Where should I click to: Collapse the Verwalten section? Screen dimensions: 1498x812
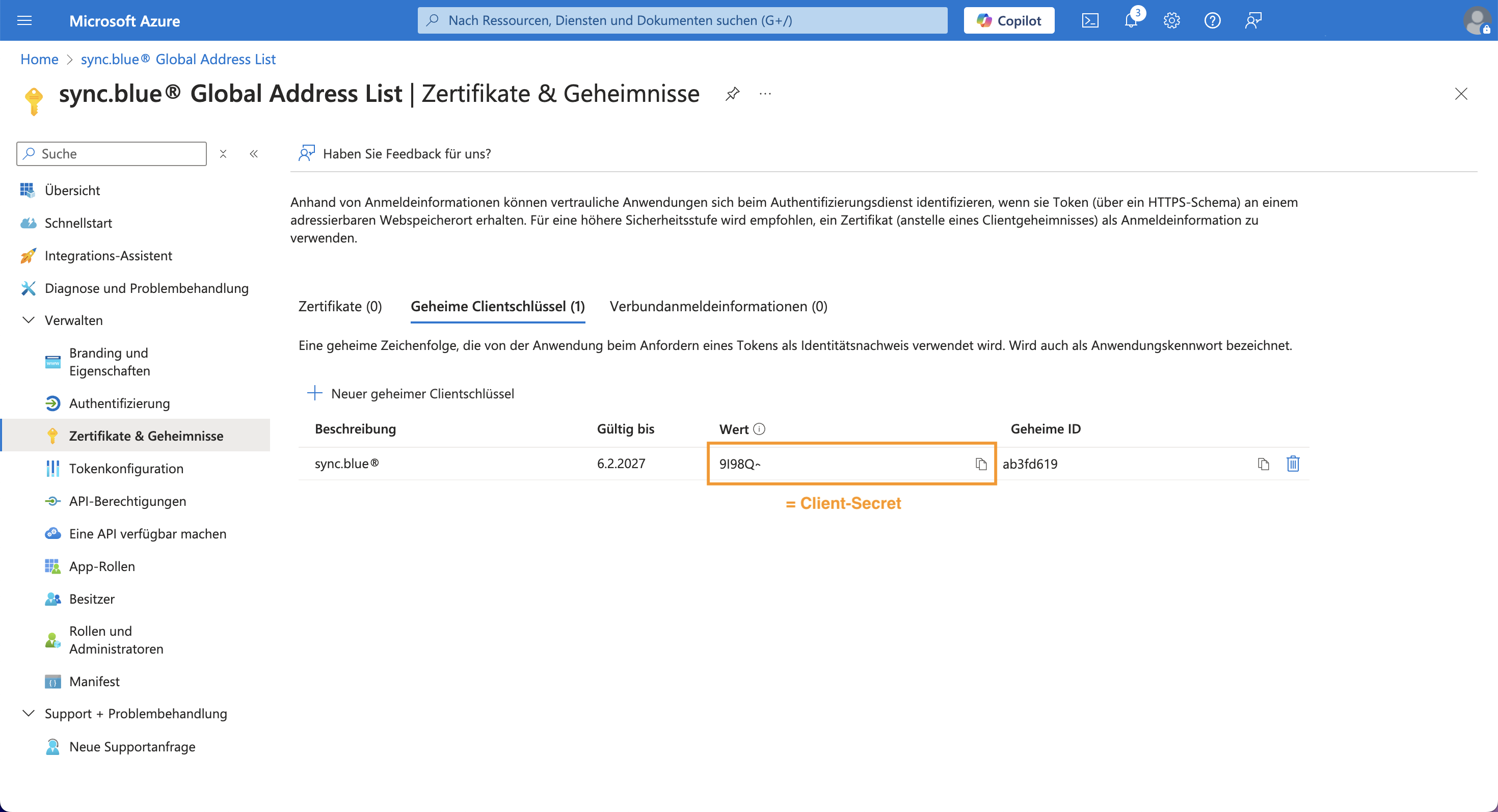click(28, 320)
